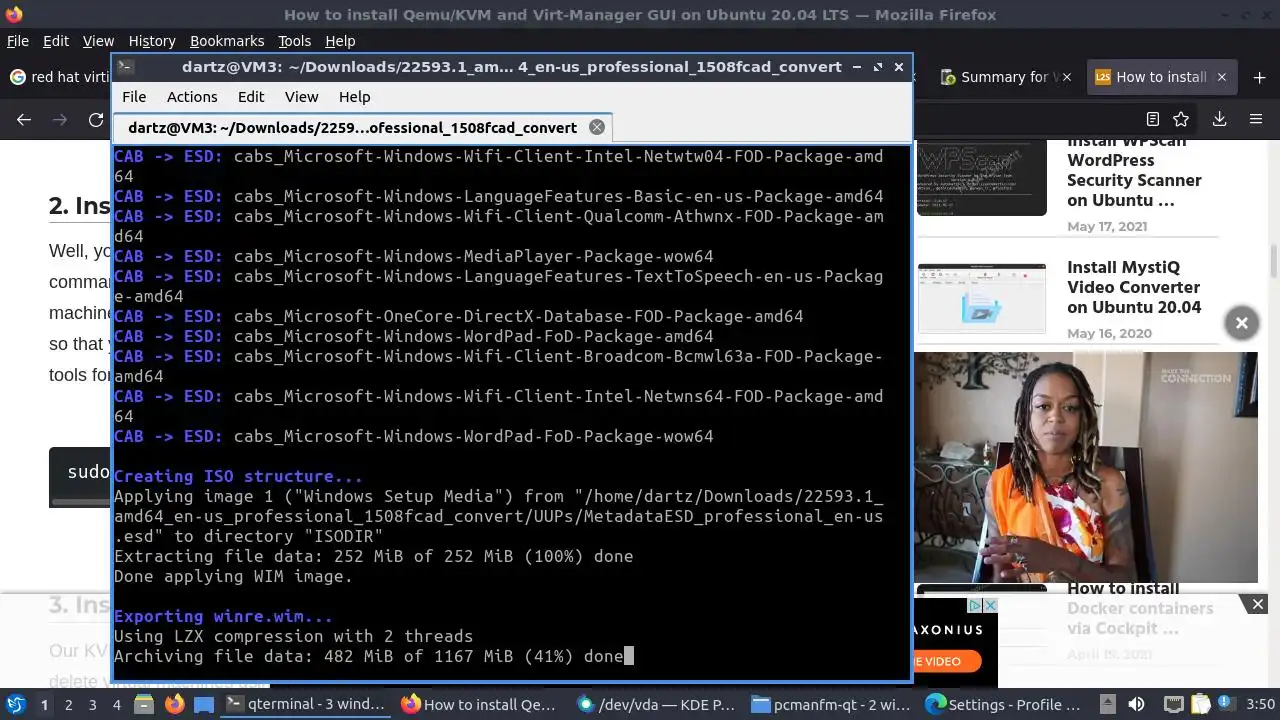The image size is (1280, 720).
Task: Open Firefox Edit menu
Action: pyautogui.click(x=56, y=41)
